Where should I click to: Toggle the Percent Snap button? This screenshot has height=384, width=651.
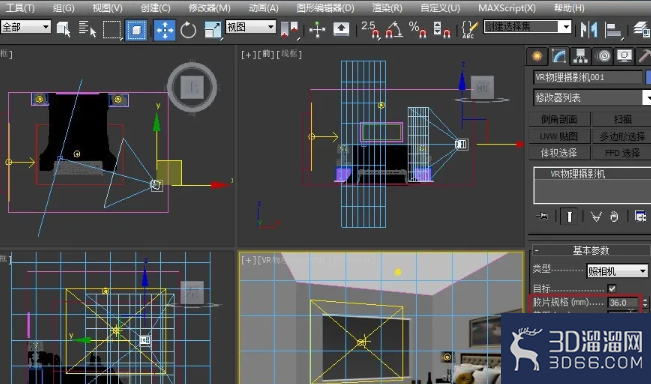(x=417, y=30)
